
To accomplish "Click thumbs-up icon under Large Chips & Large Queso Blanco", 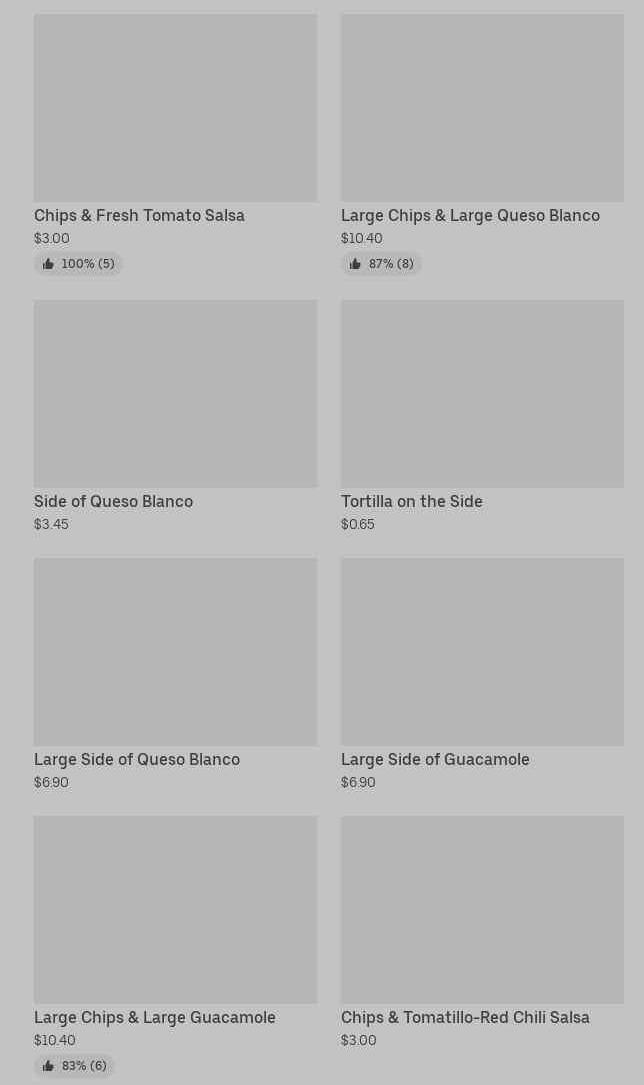I will click(355, 264).
